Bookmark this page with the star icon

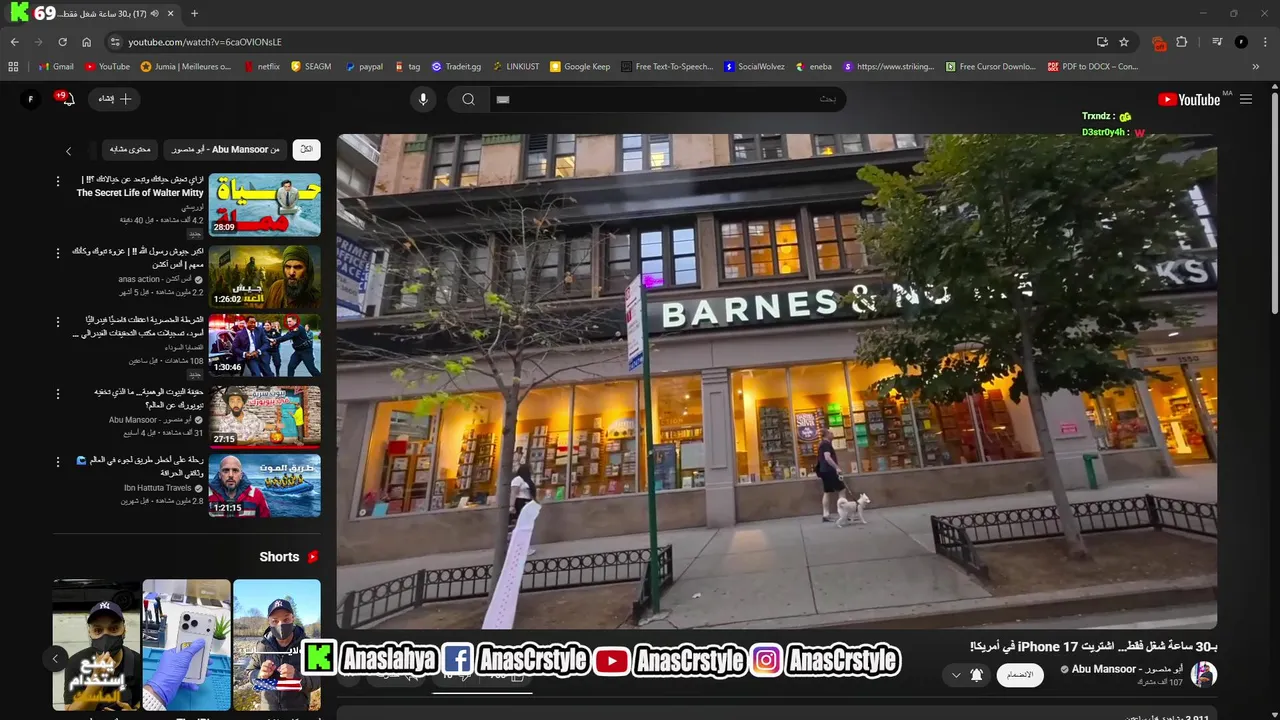click(1124, 42)
